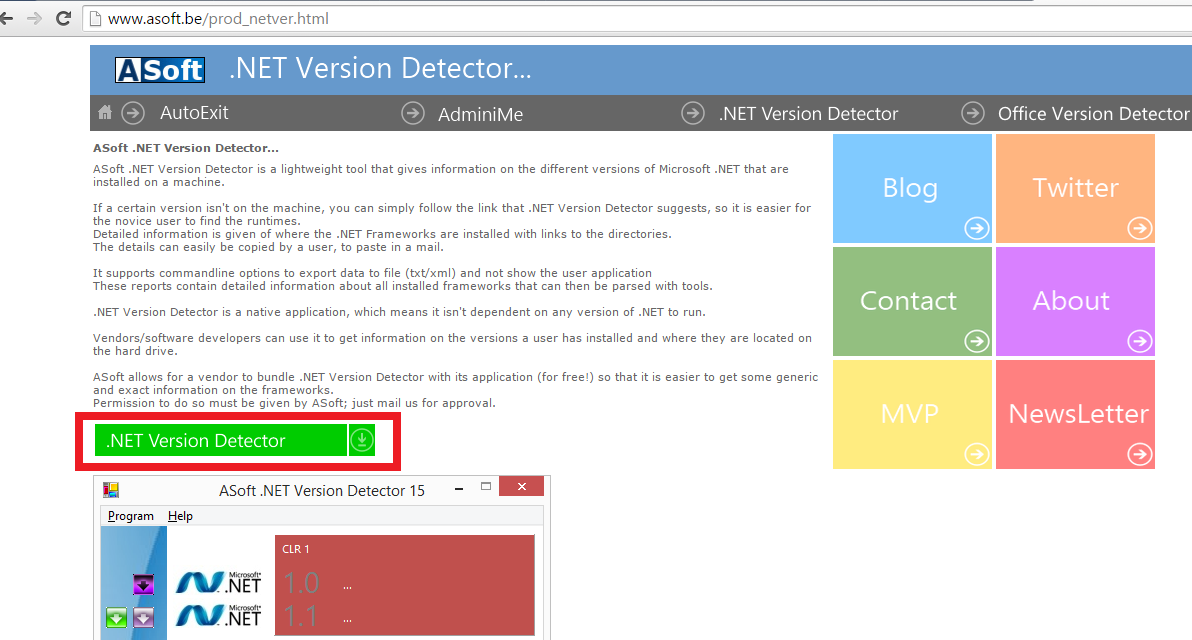Click arrow icon beside AutoExit
Image resolution: width=1192 pixels, height=640 pixels.
tap(133, 113)
